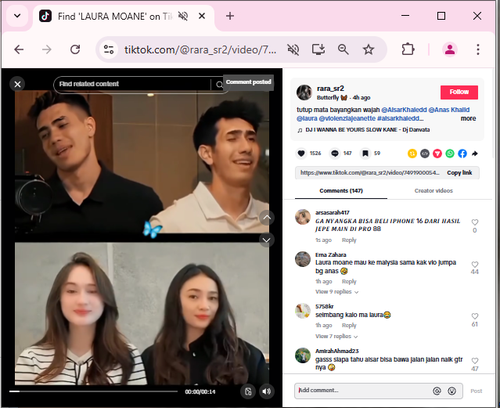The width and height of the screenshot is (500, 408).
Task: Bookmark this page with star icon
Action: coord(368,50)
